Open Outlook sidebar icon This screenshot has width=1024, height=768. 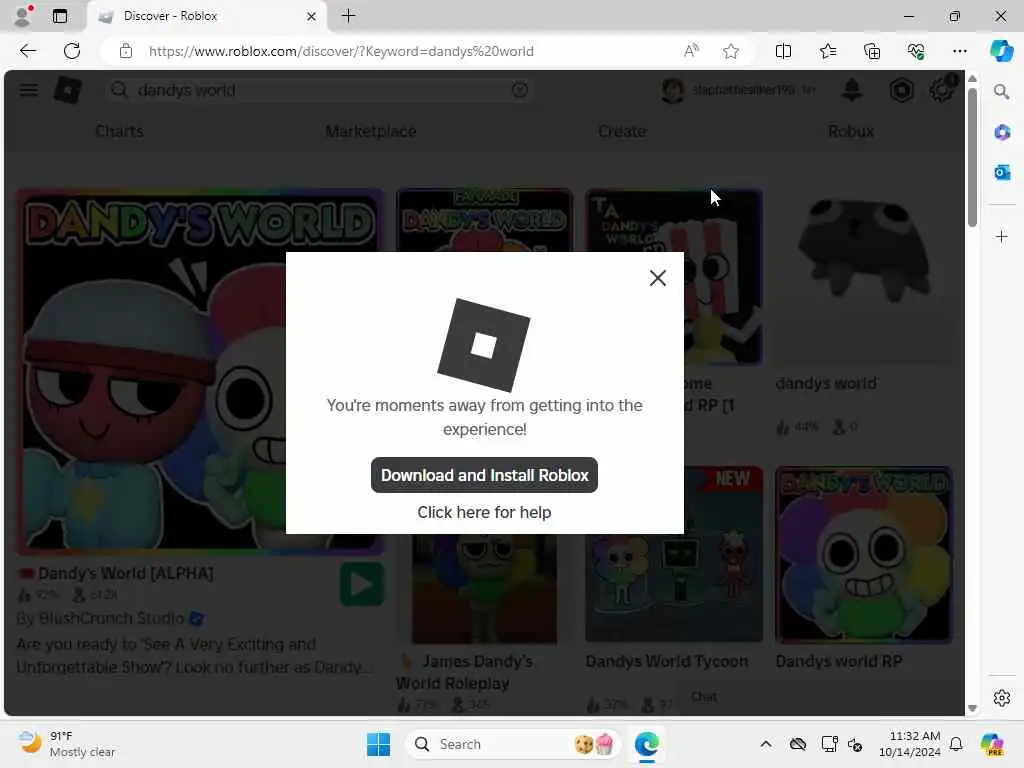1002,172
